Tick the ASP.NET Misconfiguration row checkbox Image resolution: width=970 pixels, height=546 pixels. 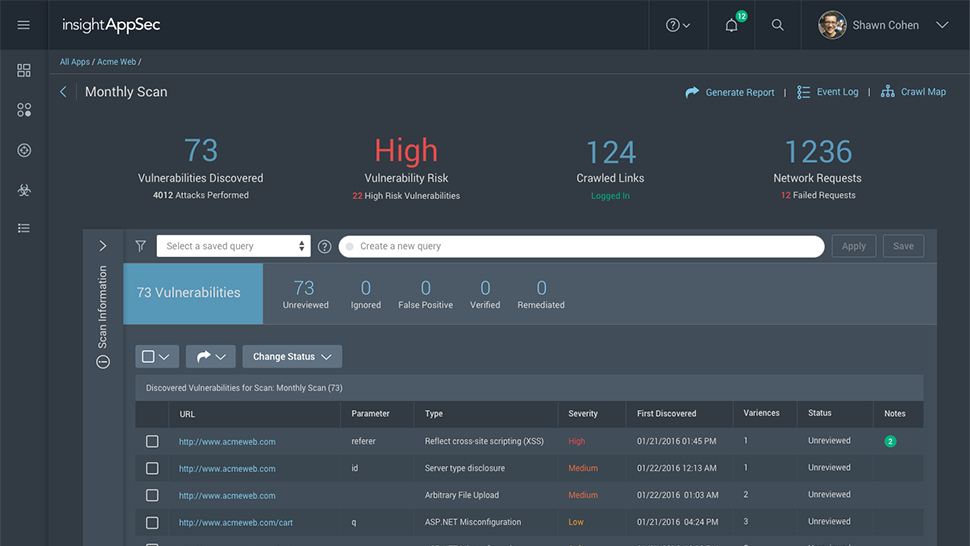tap(152, 522)
